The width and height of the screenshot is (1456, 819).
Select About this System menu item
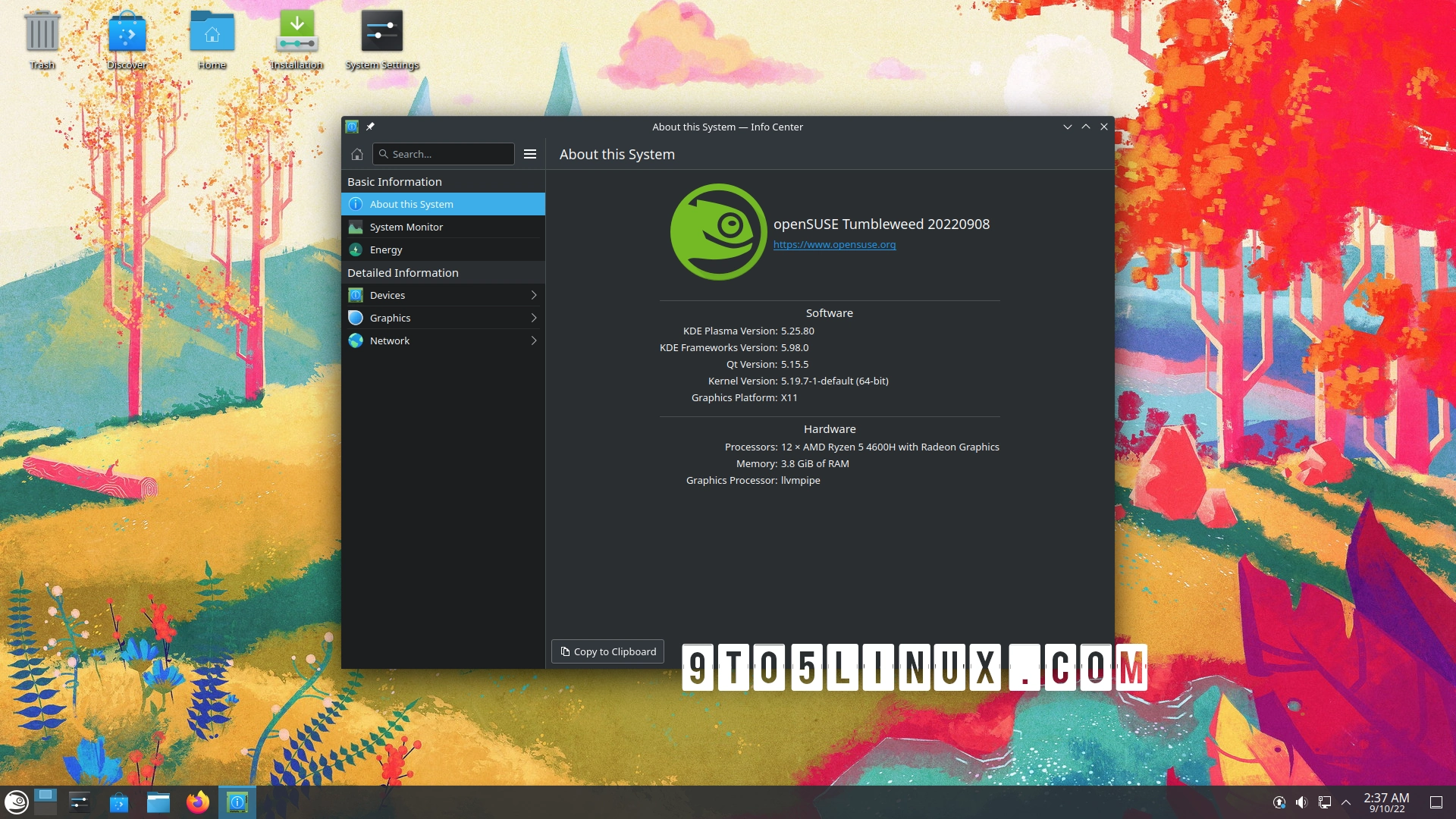click(x=443, y=203)
